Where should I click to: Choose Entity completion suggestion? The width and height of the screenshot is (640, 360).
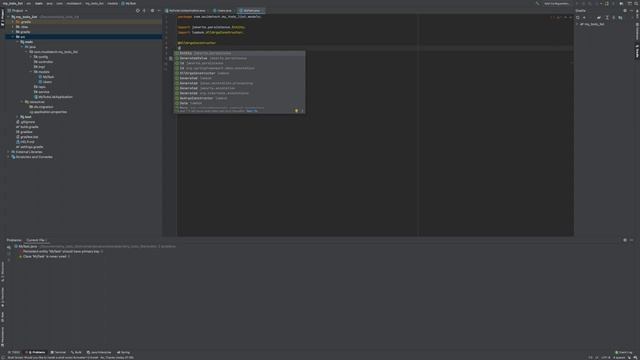click(x=239, y=53)
